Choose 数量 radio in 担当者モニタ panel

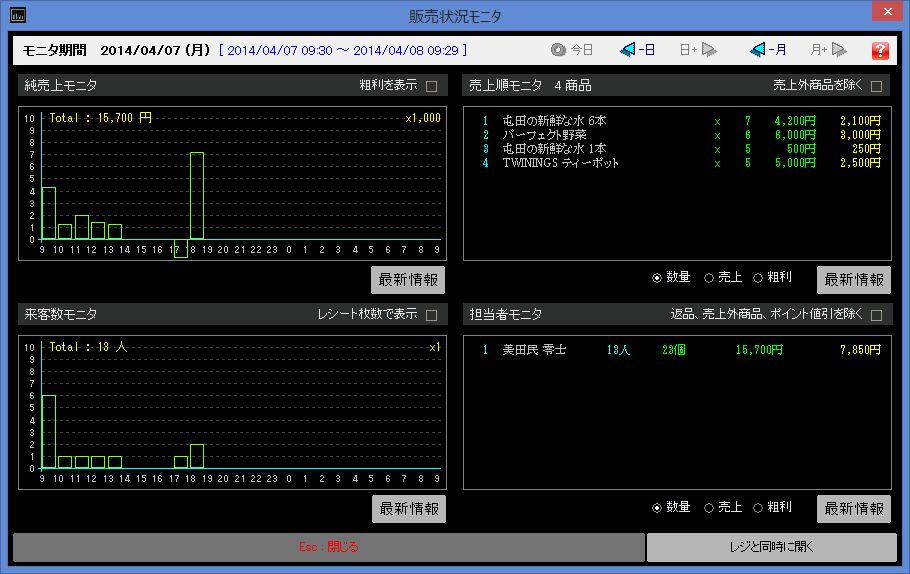(657, 508)
